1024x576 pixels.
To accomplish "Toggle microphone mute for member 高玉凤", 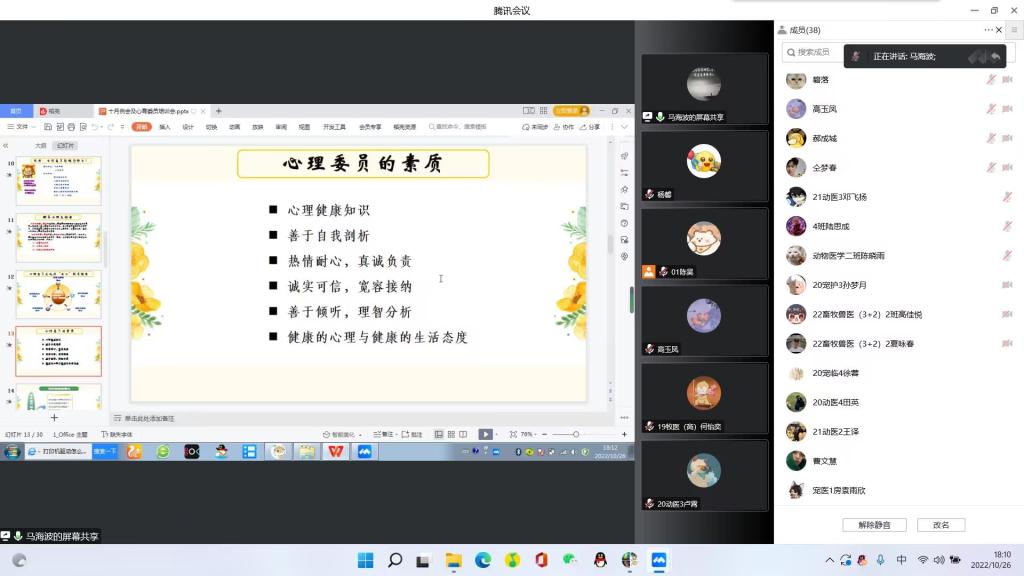I will click(991, 109).
